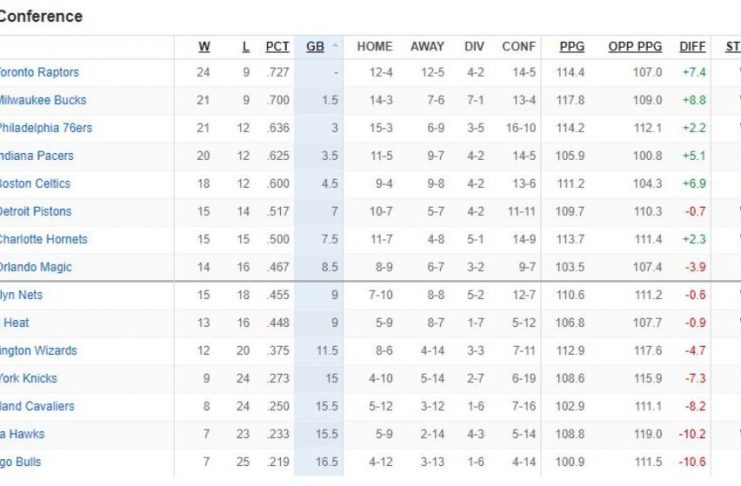Viewport: 741px width, 486px height.
Task: Click the DIV column header
Action: pyautogui.click(x=474, y=46)
